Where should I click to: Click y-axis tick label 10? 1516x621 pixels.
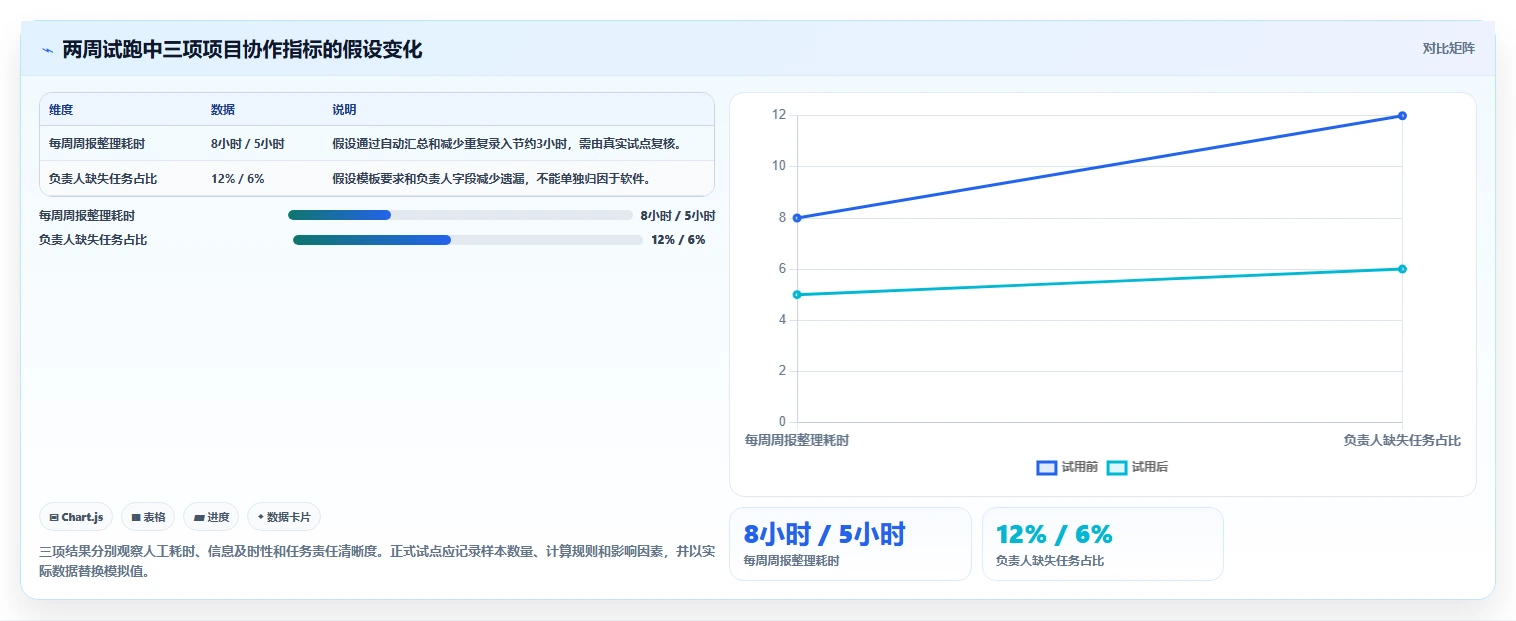click(779, 166)
